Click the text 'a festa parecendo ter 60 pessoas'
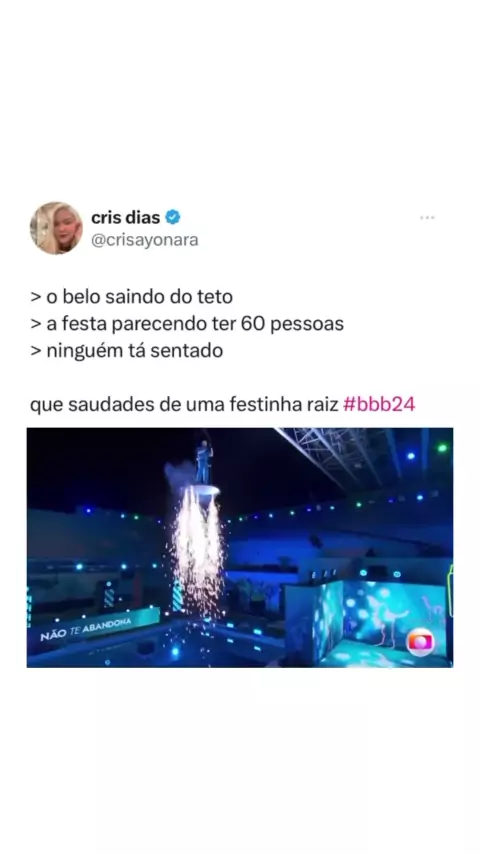This screenshot has width=480, height=854. click(x=187, y=324)
